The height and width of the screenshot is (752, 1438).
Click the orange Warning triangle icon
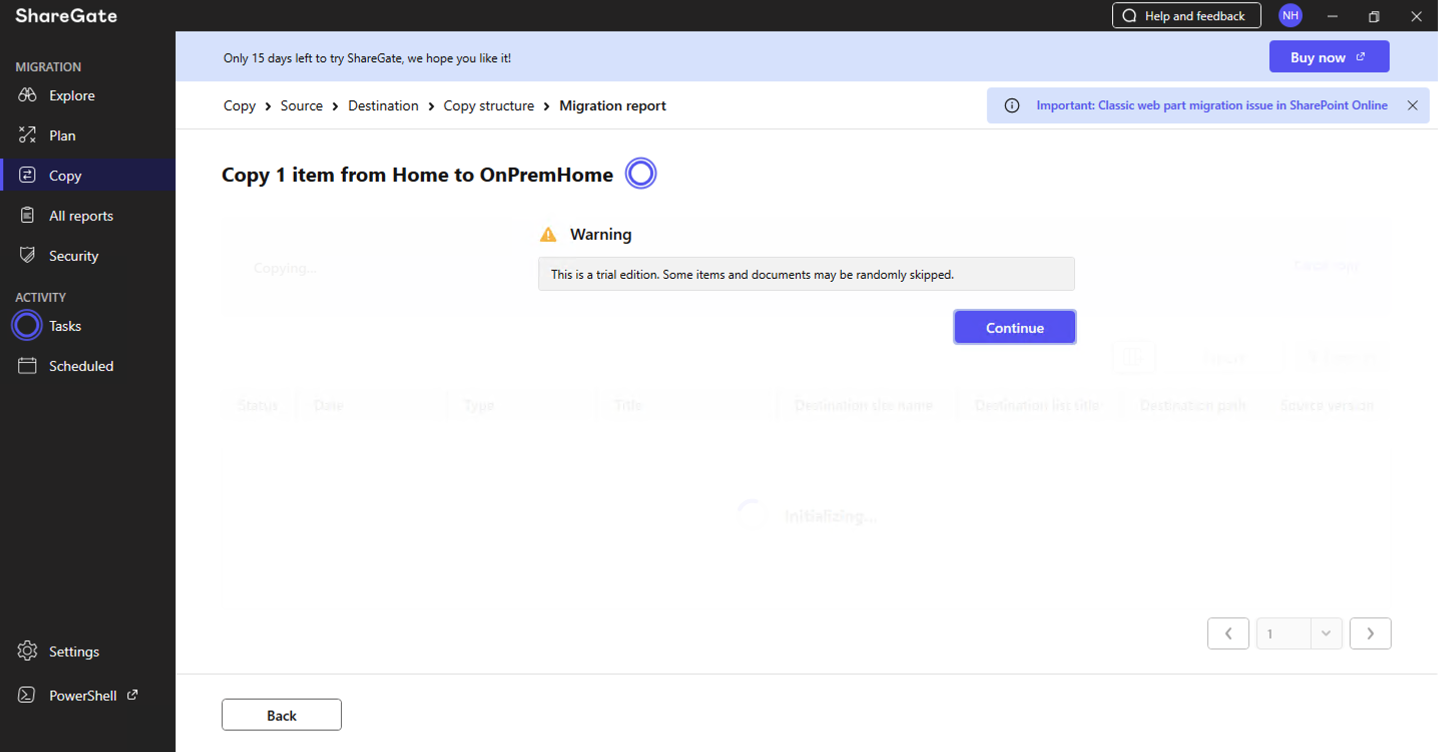548,235
